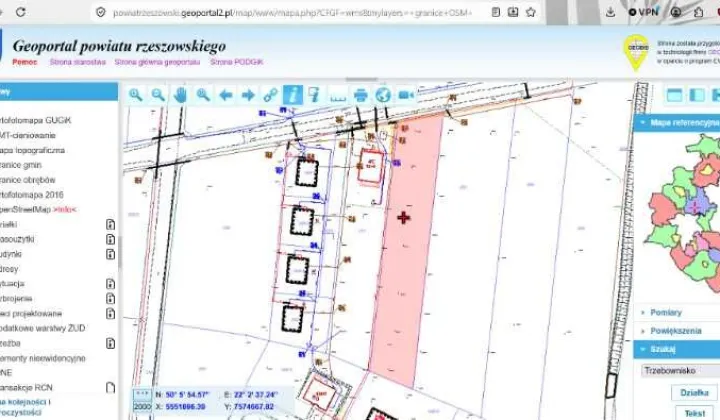720x420 pixels.
Task: Click the fourth magnifier zoom tool
Action: (203, 95)
